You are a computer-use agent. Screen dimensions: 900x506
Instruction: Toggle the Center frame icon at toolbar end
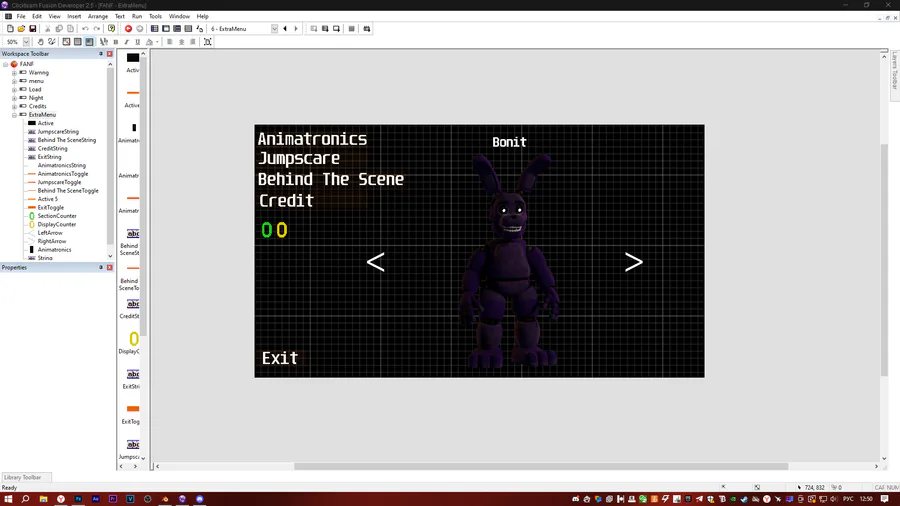tap(208, 42)
